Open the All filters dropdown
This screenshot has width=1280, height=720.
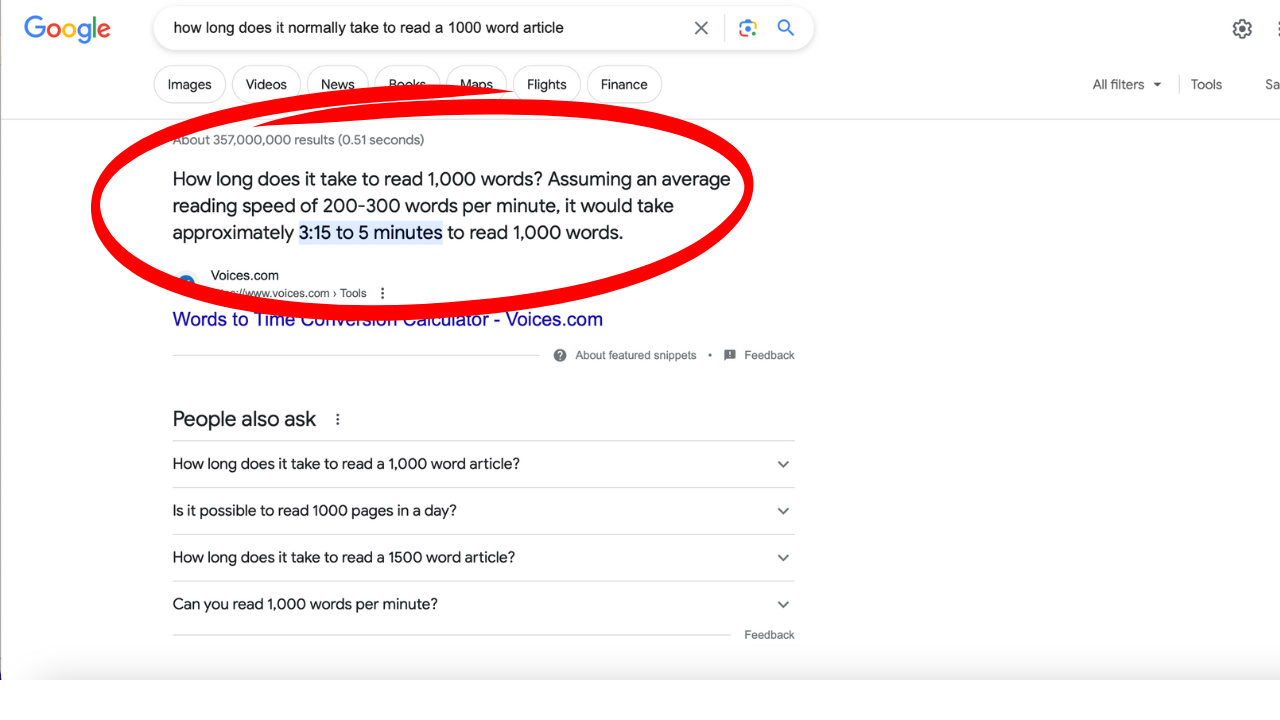(1127, 85)
